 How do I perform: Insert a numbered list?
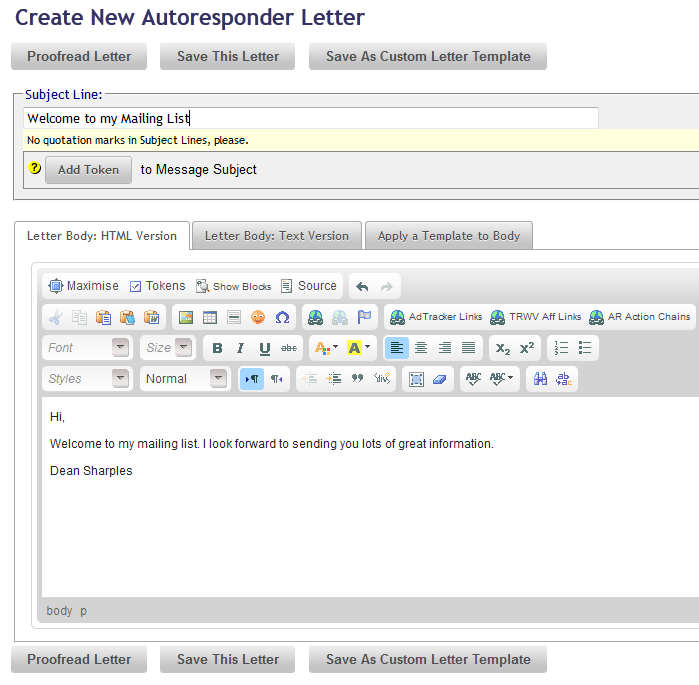561,348
